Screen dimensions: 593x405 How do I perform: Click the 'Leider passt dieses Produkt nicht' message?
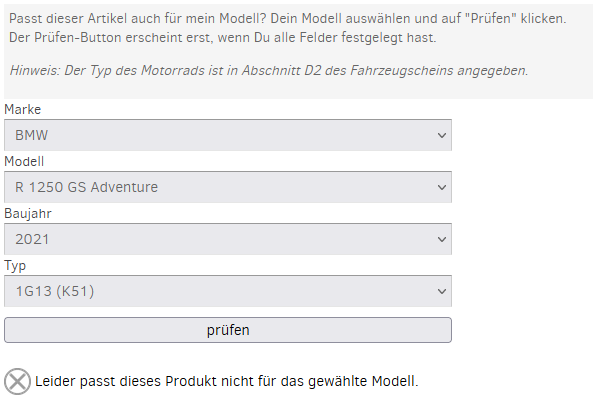coord(227,381)
